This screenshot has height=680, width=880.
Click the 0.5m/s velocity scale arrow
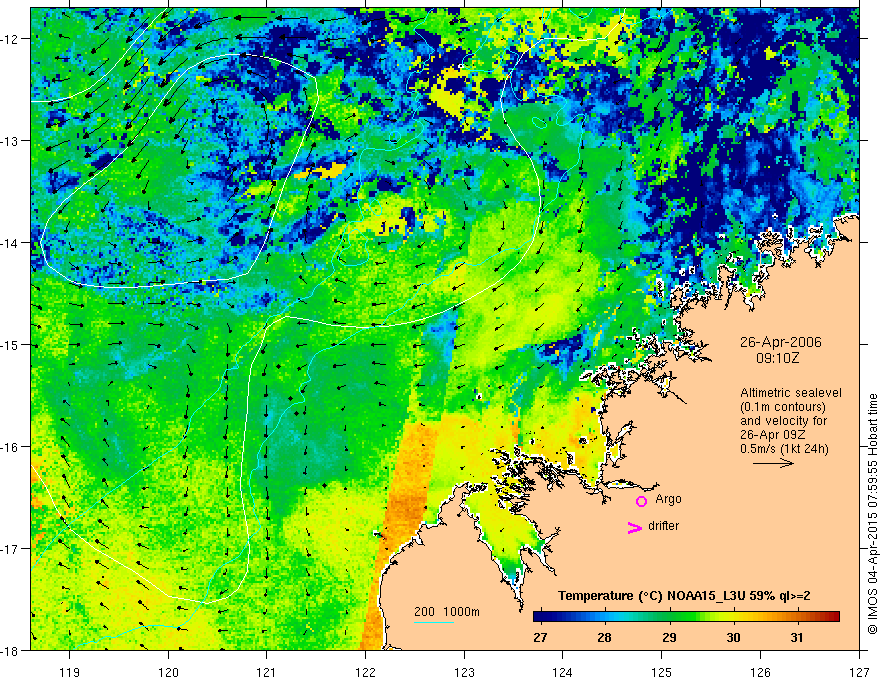773,463
